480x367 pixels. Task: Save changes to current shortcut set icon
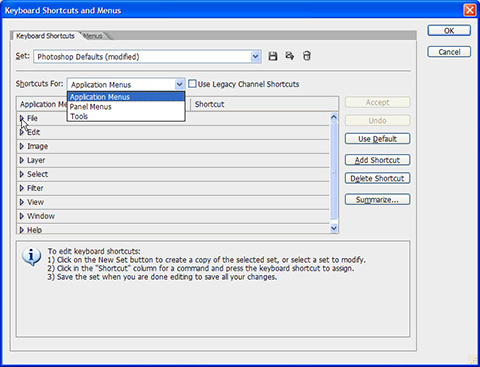[273, 56]
